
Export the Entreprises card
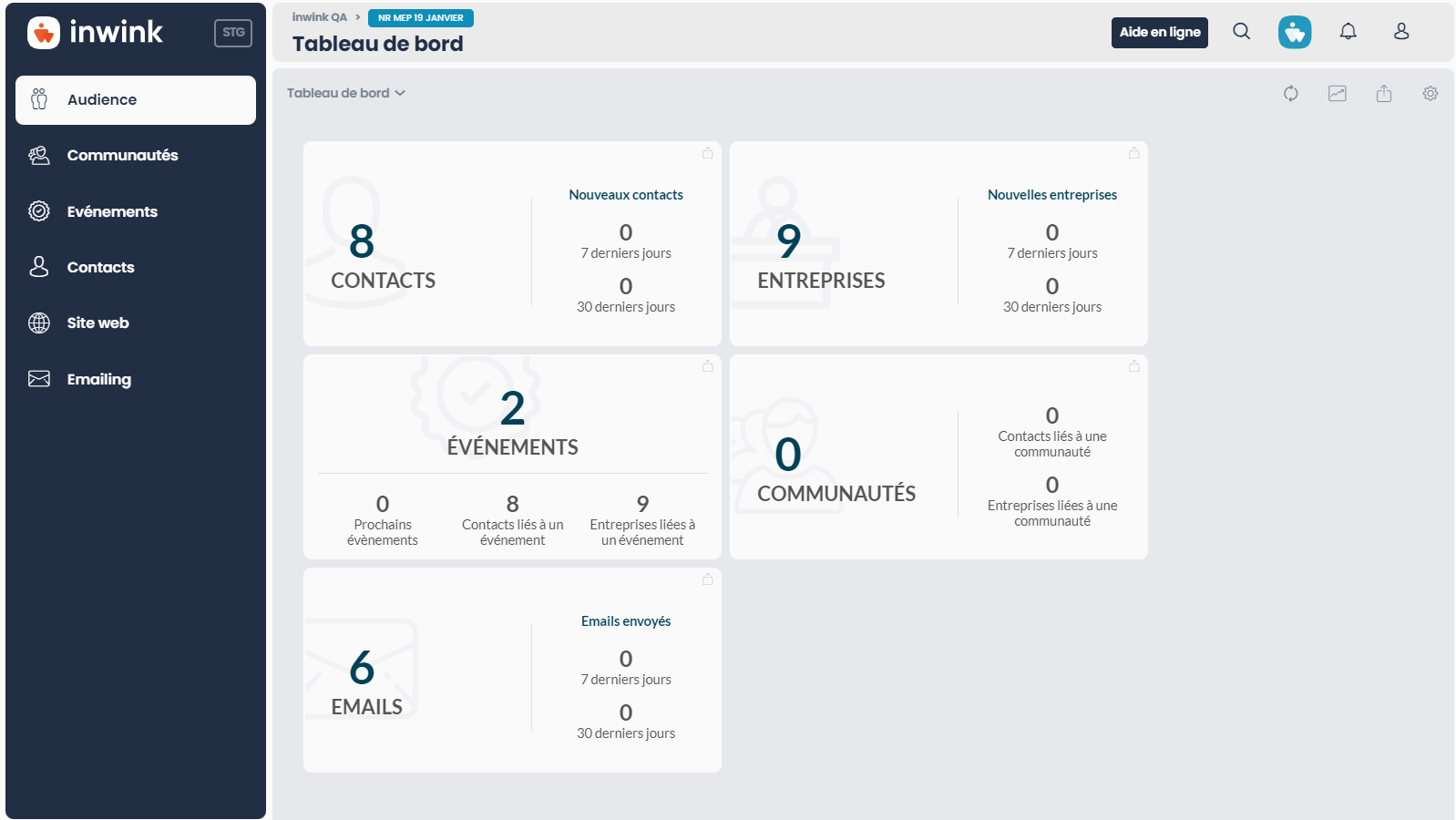coord(1134,153)
